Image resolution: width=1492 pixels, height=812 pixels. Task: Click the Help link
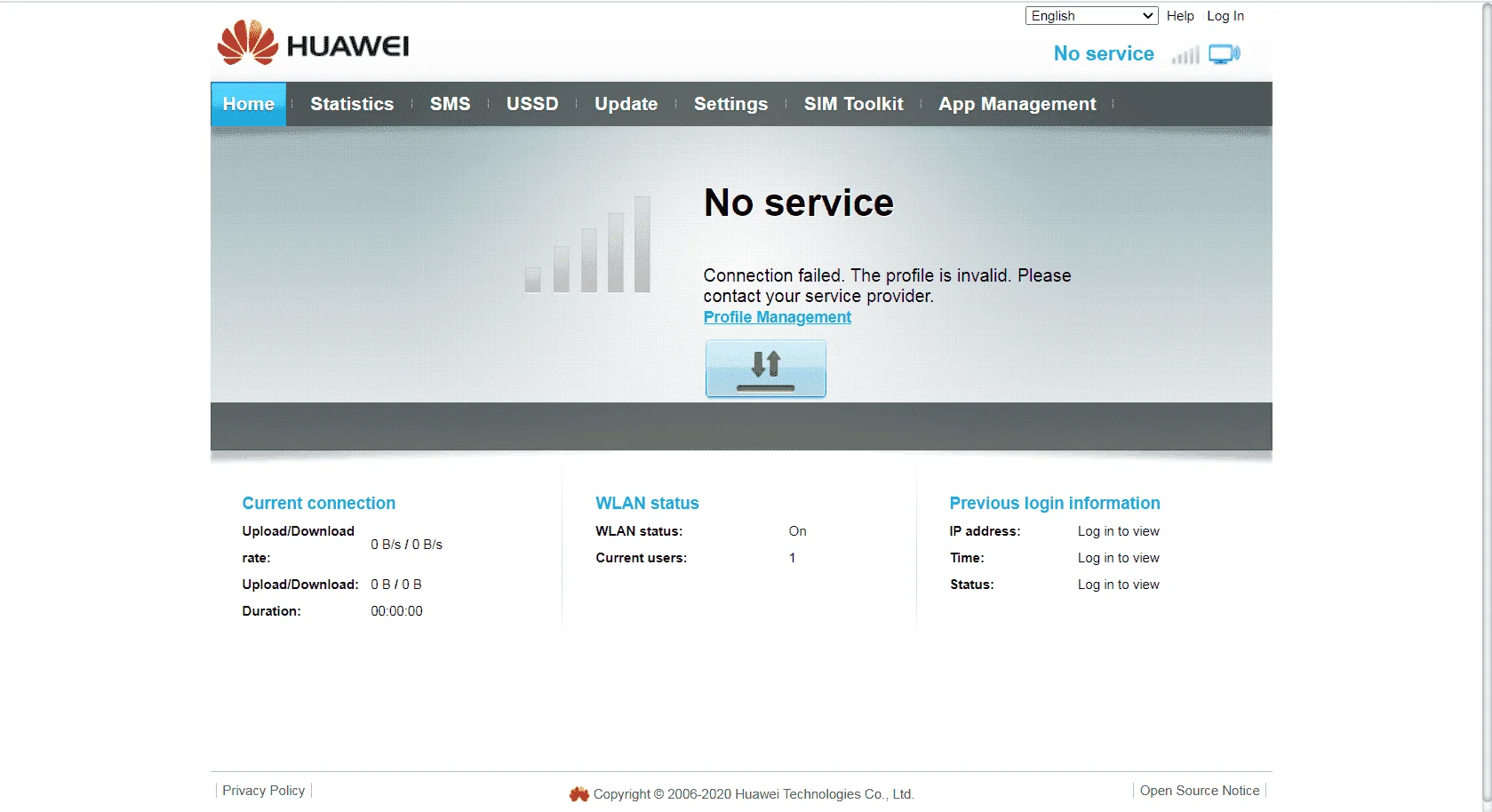pos(1180,16)
